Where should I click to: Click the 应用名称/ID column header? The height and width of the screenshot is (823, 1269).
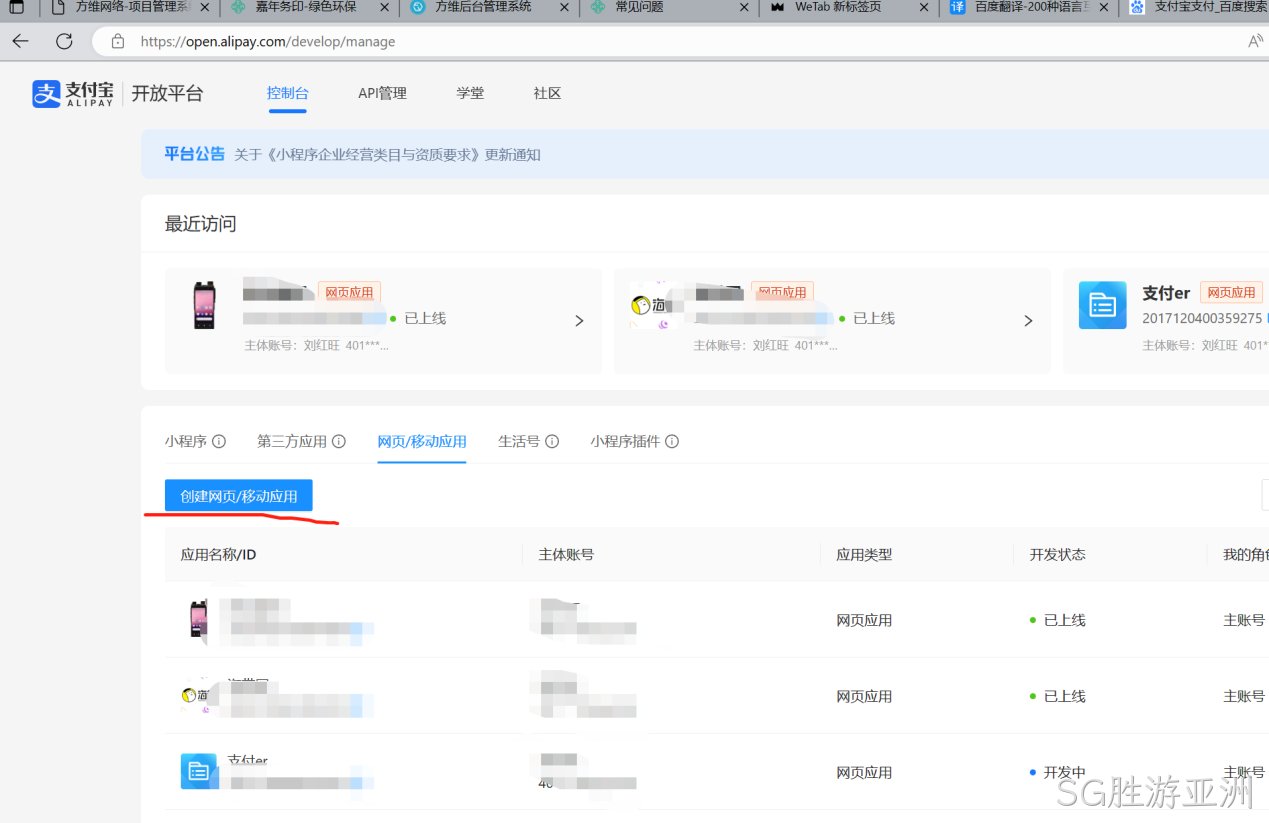coord(218,554)
